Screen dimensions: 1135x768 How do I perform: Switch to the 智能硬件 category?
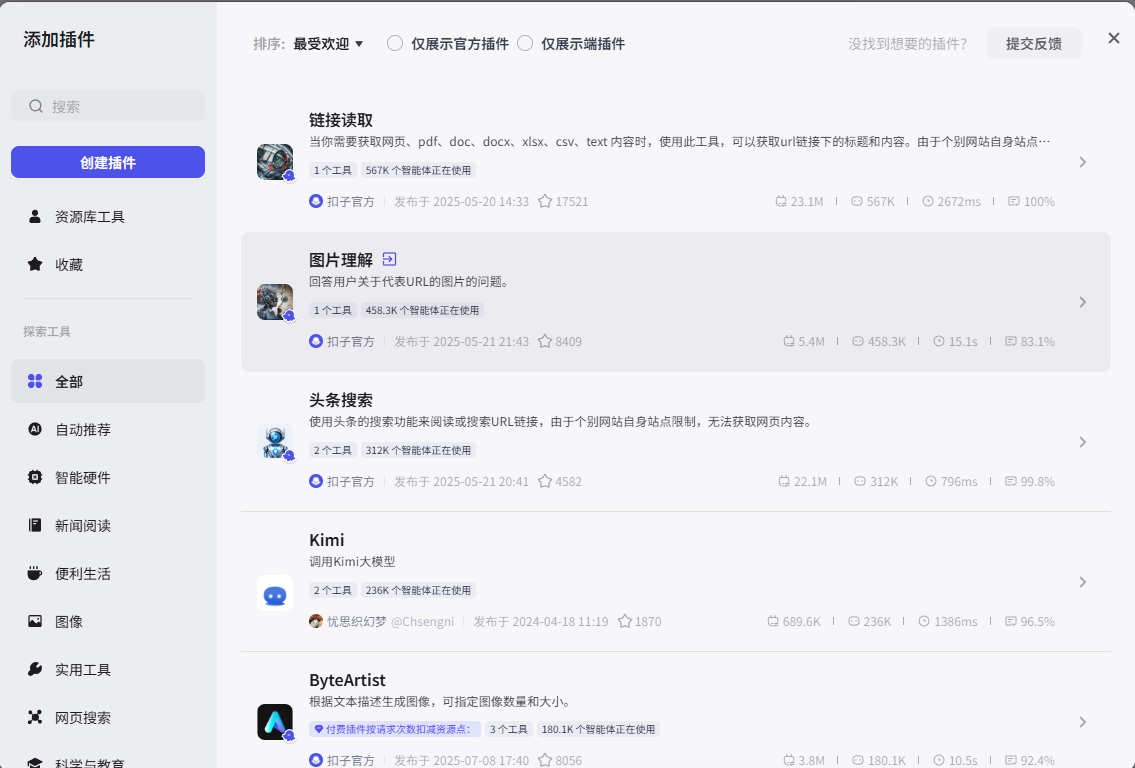click(x=108, y=477)
